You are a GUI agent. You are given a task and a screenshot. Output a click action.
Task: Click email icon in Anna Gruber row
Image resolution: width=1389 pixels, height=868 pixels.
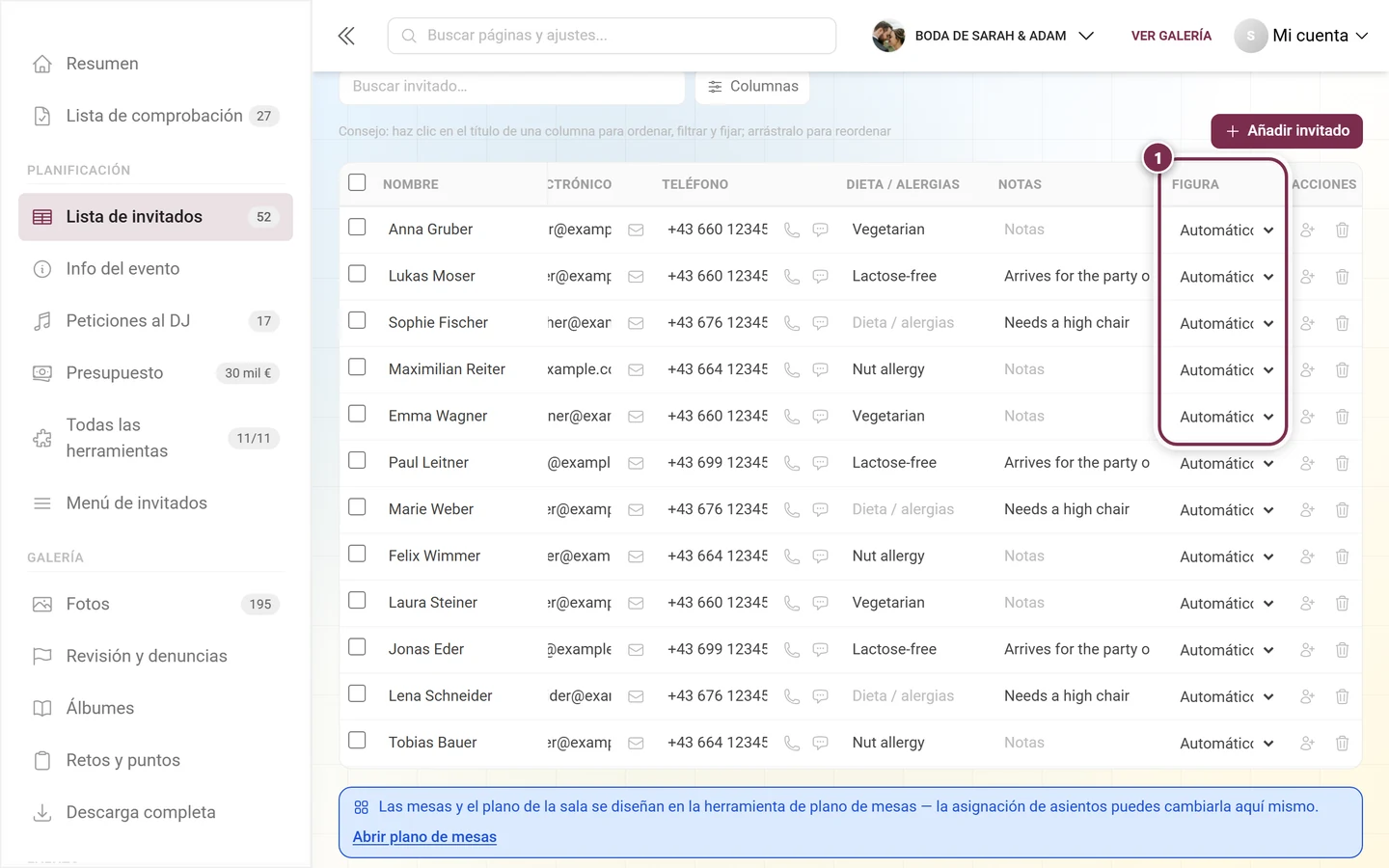pyautogui.click(x=636, y=230)
